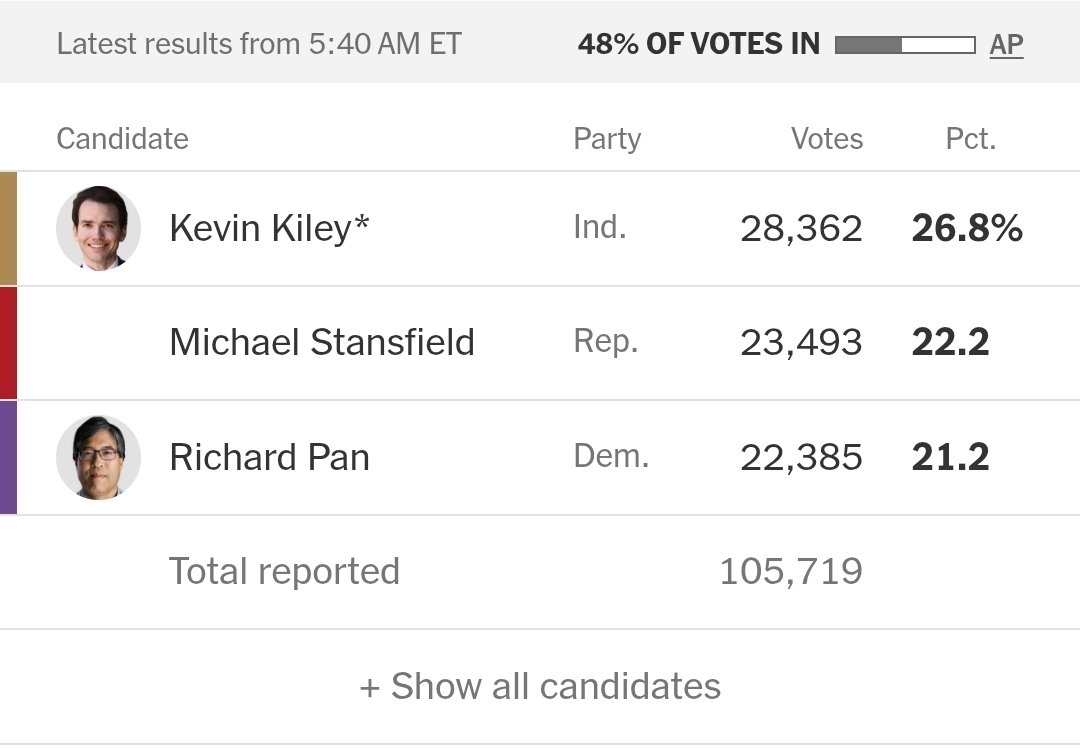Click the Candidate column header
Viewport: 1080px width, 748px height.
click(123, 139)
